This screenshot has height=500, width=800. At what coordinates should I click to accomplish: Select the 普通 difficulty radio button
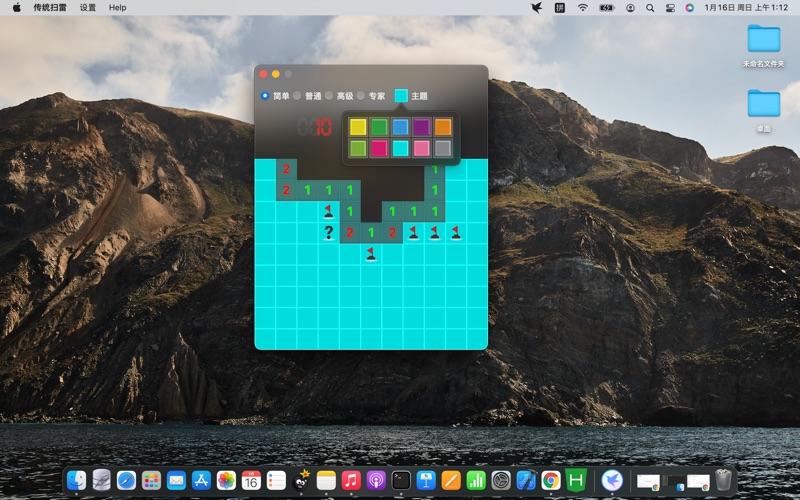pyautogui.click(x=297, y=96)
